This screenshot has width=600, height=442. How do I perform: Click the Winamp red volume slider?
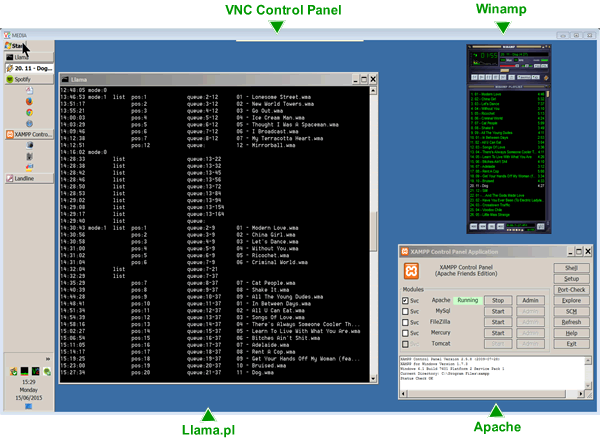point(509,66)
